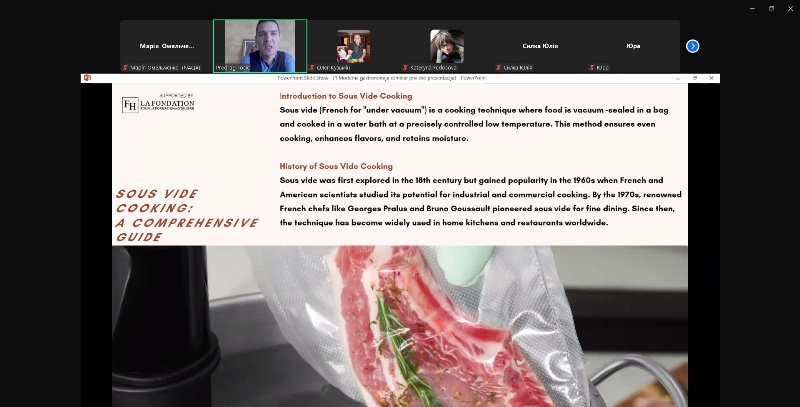Click the Oleg Kyshein profile photo tile
This screenshot has width=800, height=407.
coord(354,46)
